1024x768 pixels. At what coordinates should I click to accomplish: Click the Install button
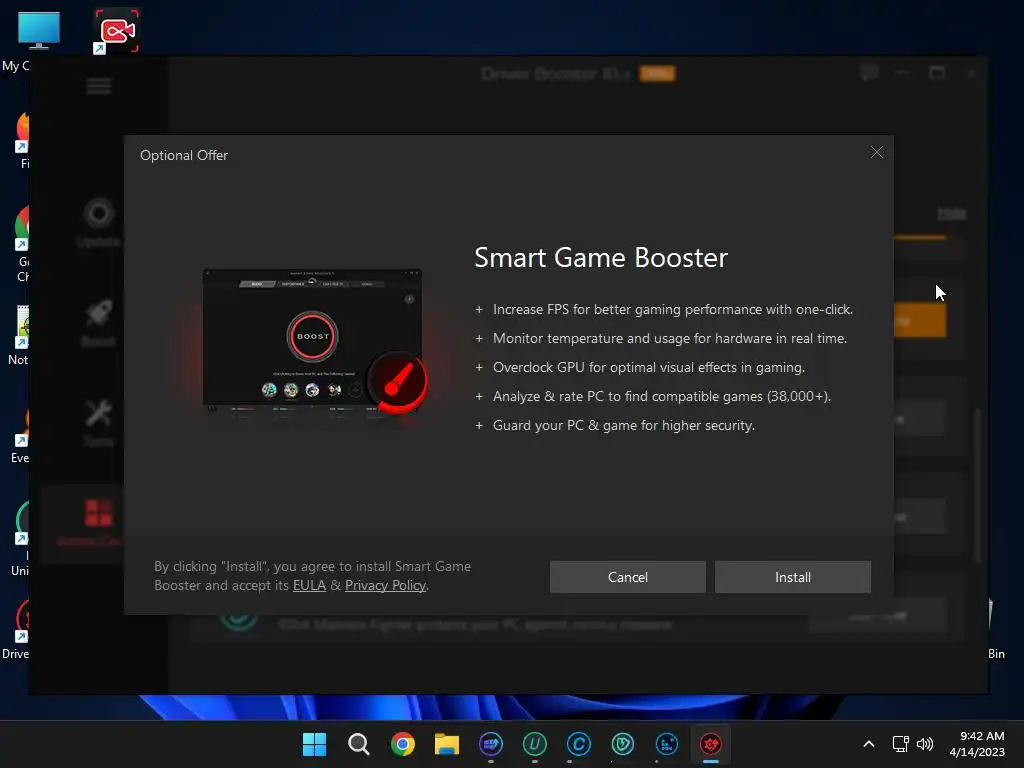[x=793, y=577]
